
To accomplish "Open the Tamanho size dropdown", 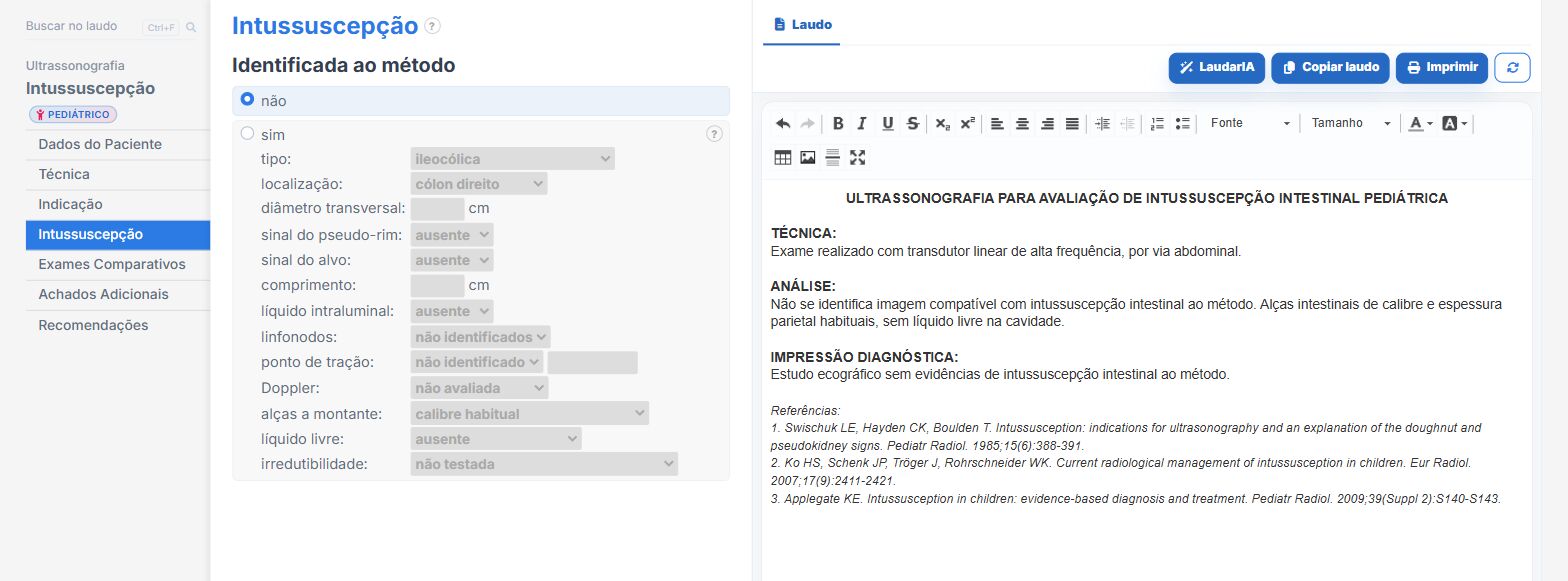I will [1351, 123].
